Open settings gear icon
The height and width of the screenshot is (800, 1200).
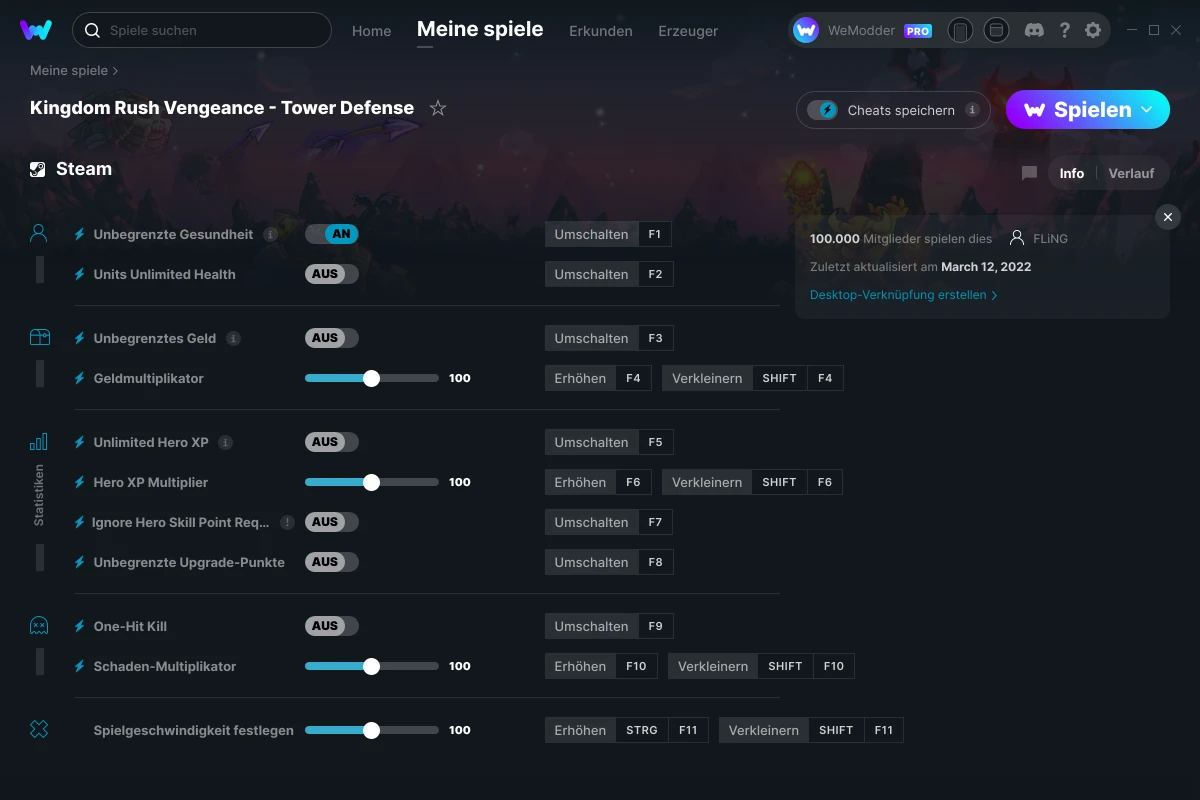(x=1093, y=30)
